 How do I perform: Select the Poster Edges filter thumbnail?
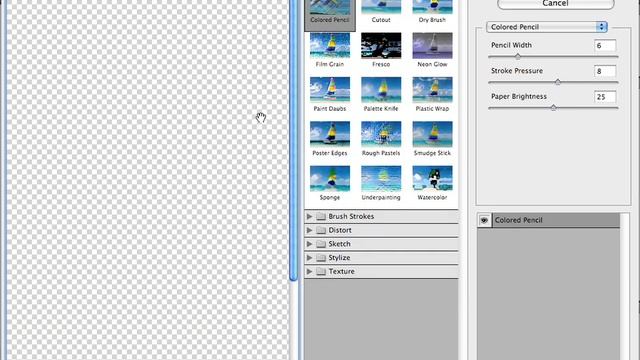330,135
